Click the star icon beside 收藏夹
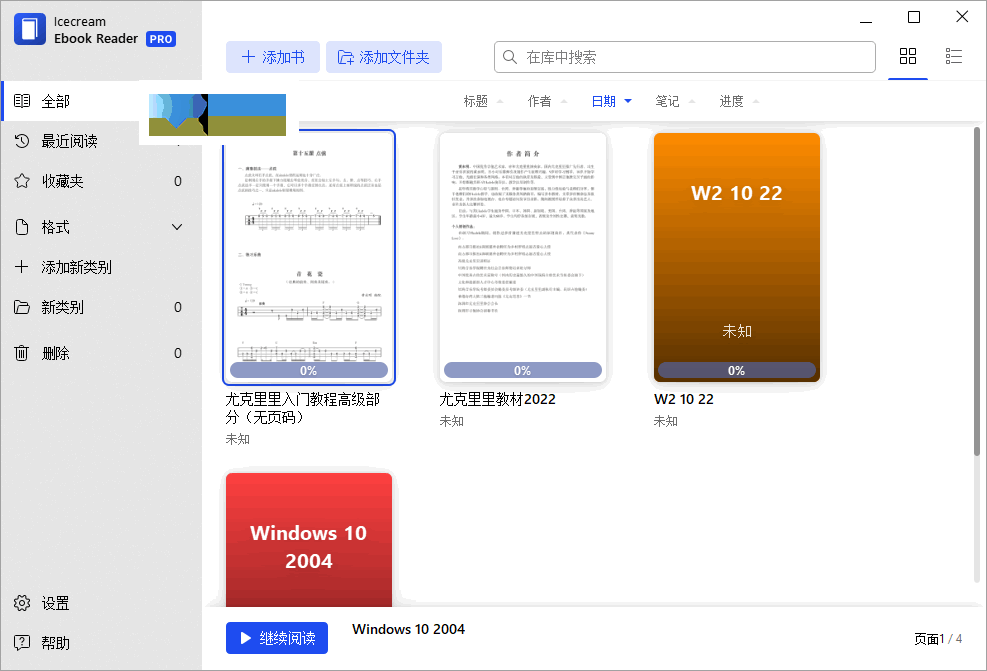Viewport: 987px width, 671px height. pos(22,181)
